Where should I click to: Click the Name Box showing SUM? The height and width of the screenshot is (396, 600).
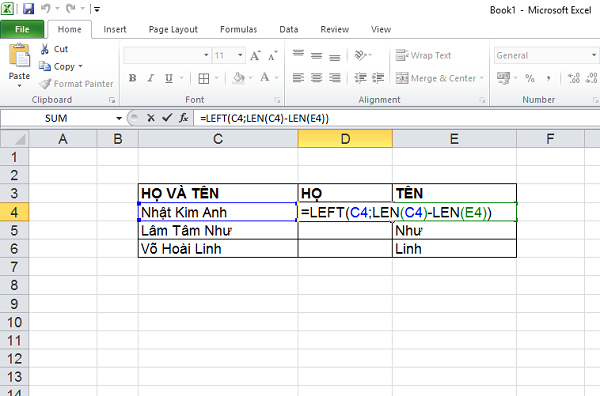click(x=57, y=118)
